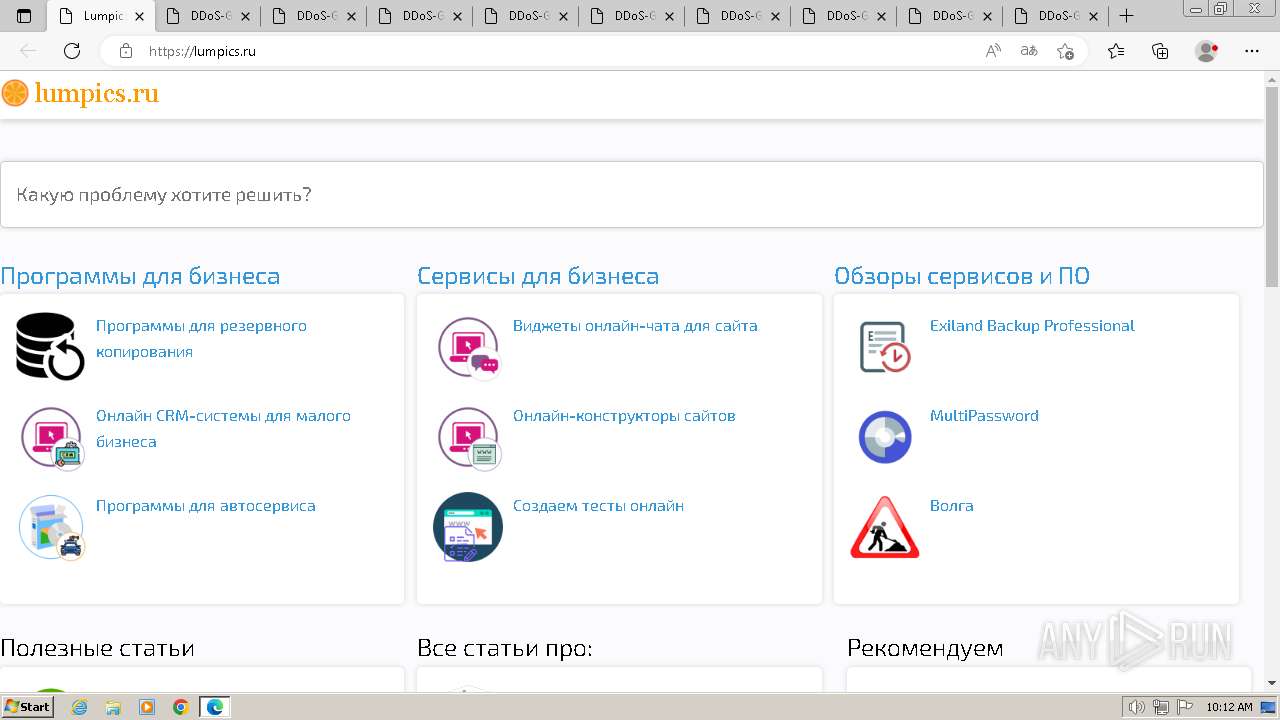The height and width of the screenshot is (720, 1280).
Task: Click the translate page icon
Action: pos(1028,51)
